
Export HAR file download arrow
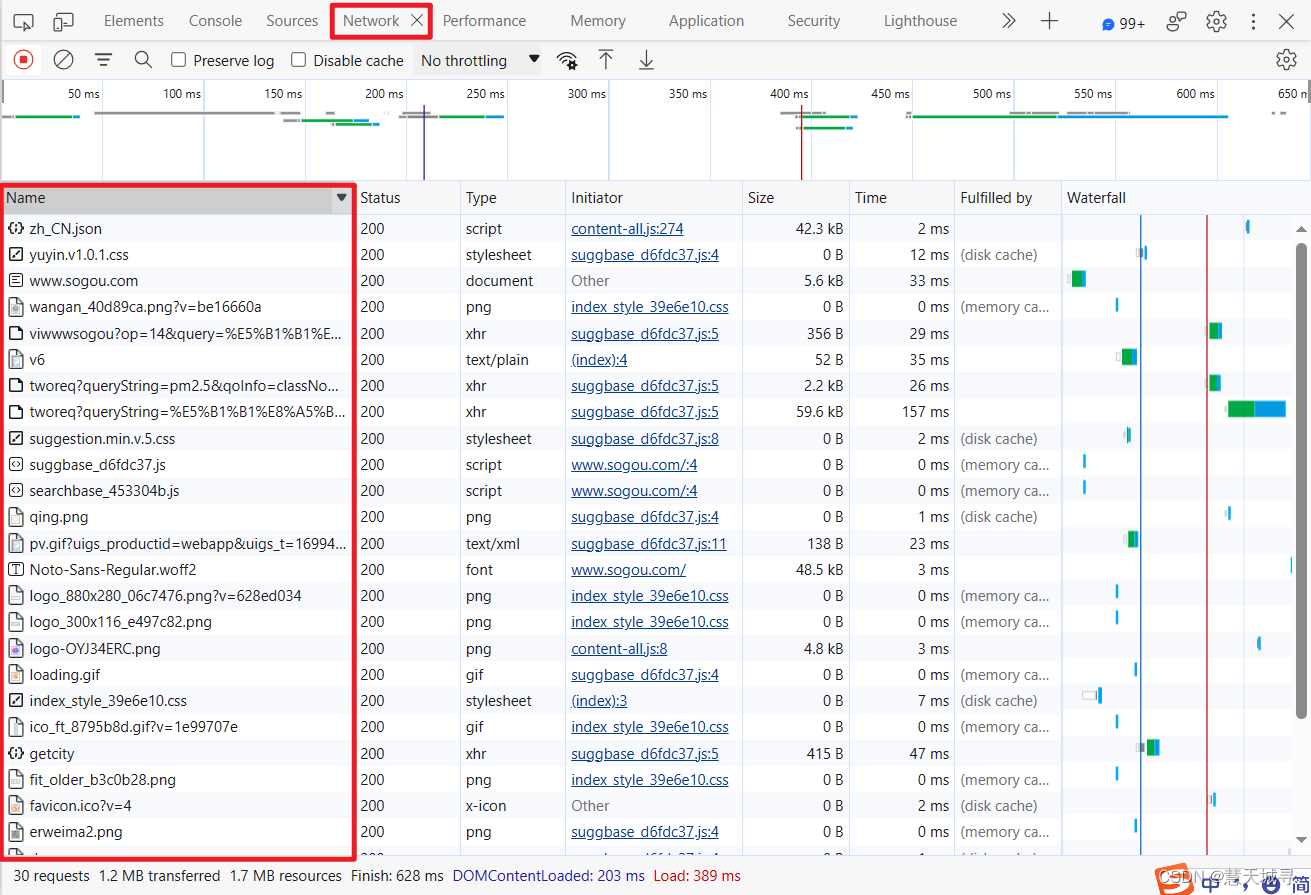point(646,60)
